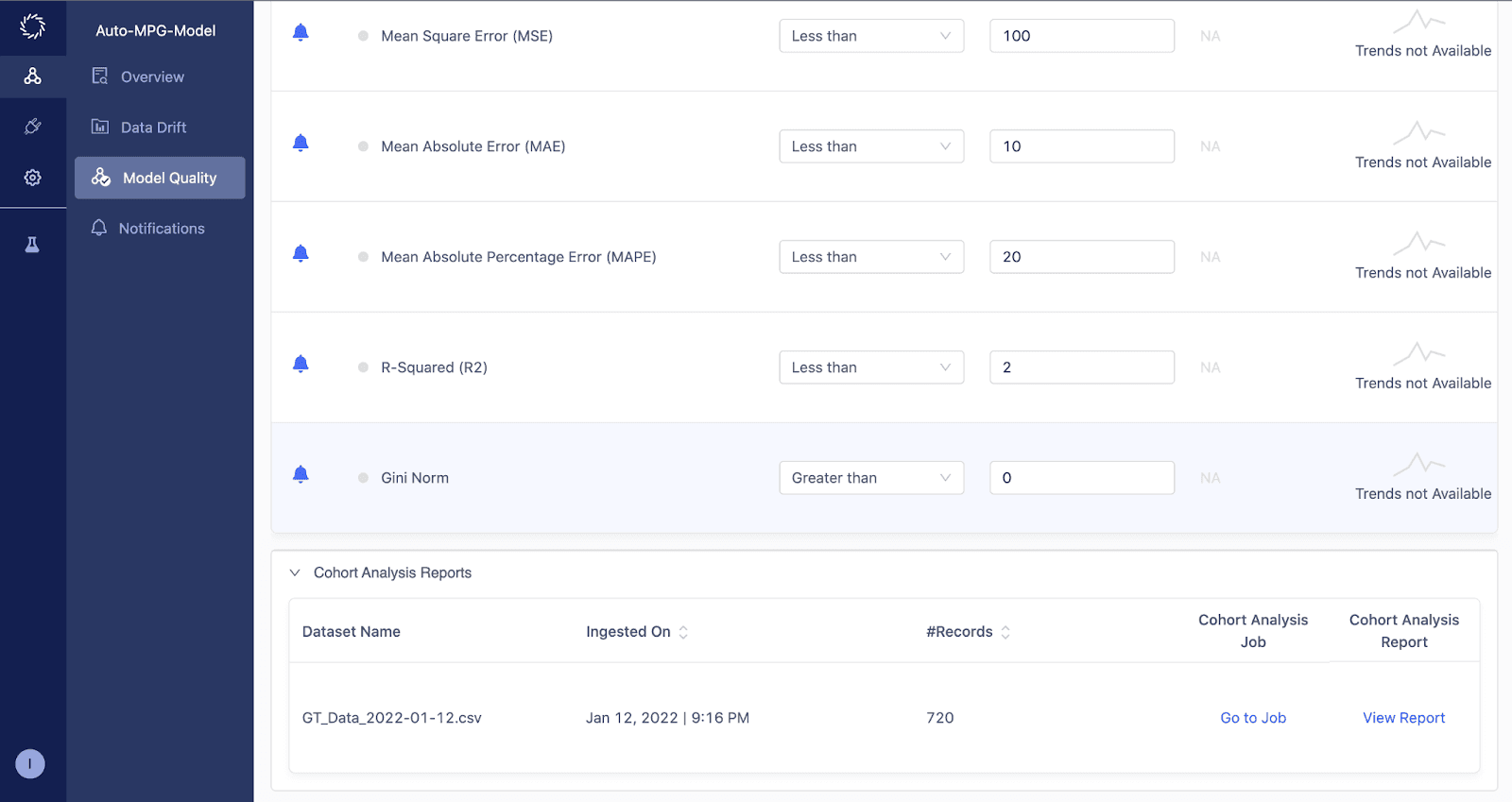Viewport: 1512px width, 802px height.
Task: Open the settings gear in the left rail
Action: pyautogui.click(x=33, y=178)
